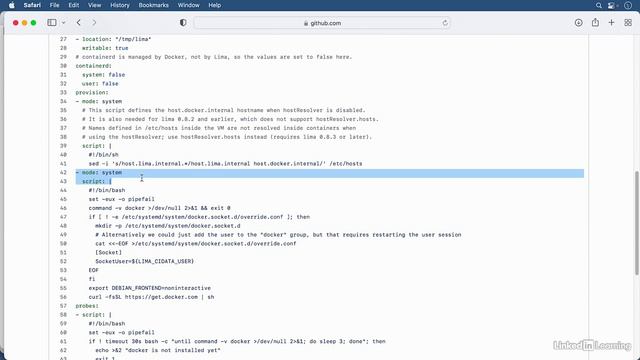Click the sed host.lima.internal command line

[x=225, y=164]
